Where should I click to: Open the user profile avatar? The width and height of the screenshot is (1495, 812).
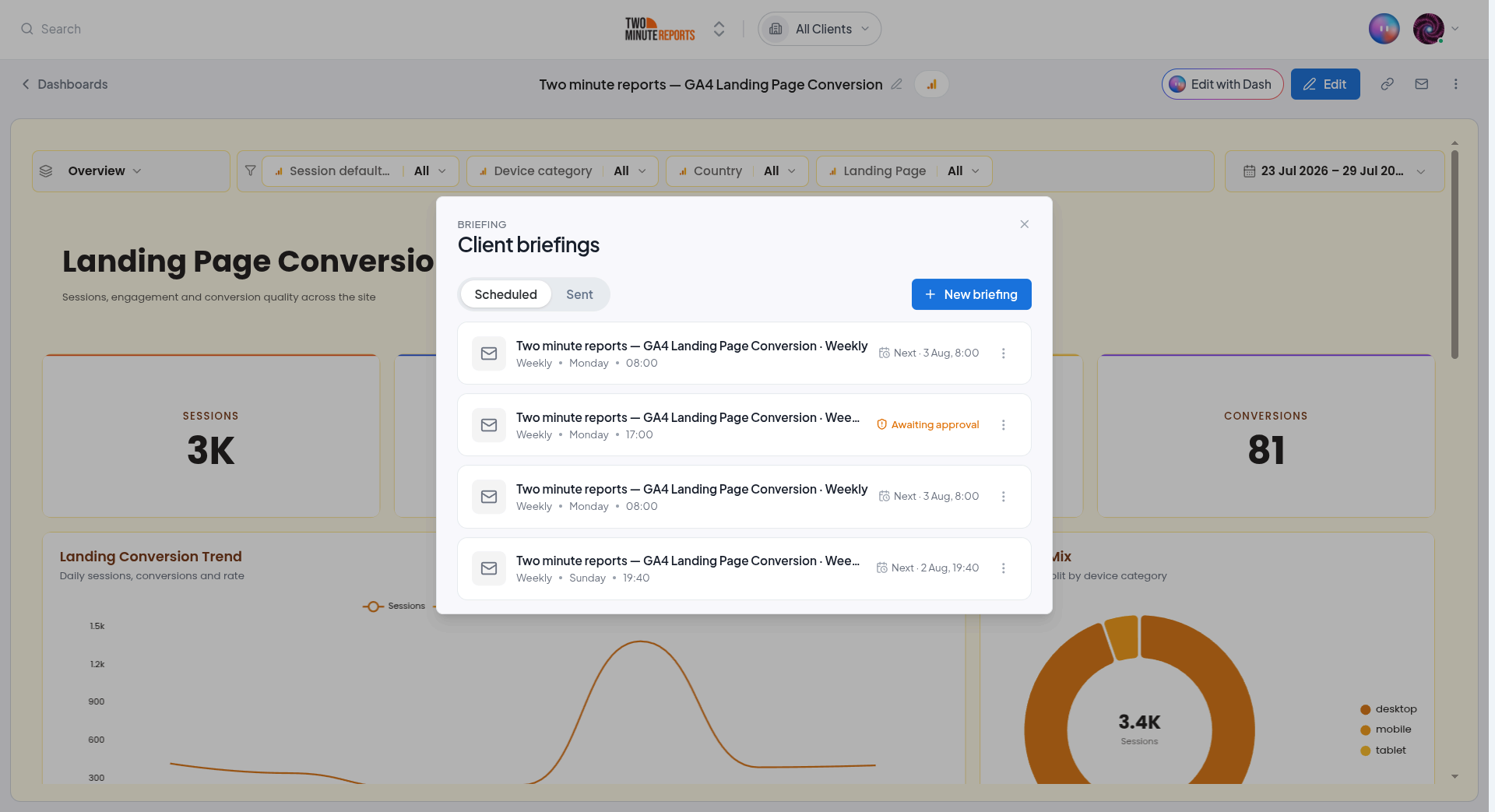[1429, 29]
